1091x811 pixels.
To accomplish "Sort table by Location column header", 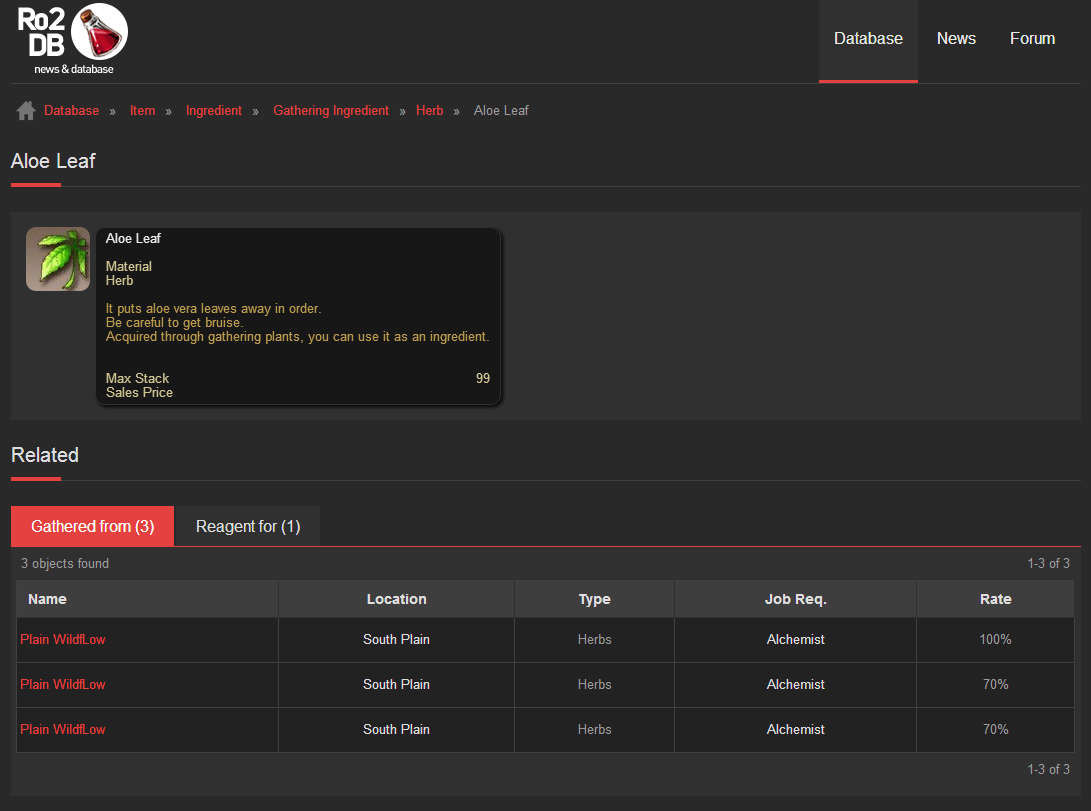I will coord(397,599).
